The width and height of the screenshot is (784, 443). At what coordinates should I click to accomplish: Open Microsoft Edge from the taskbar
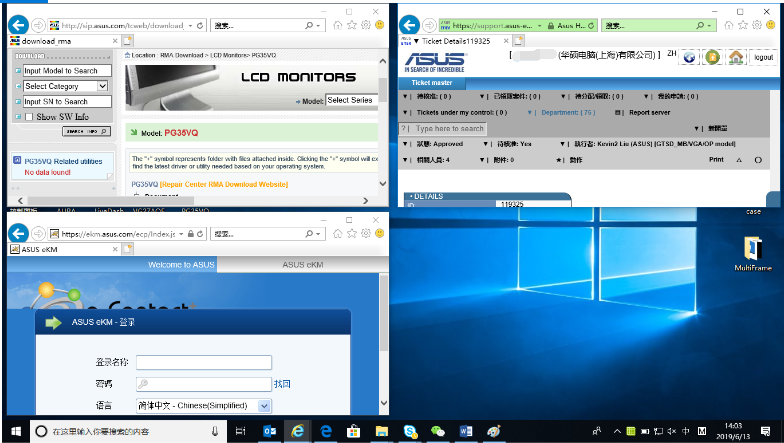click(x=326, y=431)
